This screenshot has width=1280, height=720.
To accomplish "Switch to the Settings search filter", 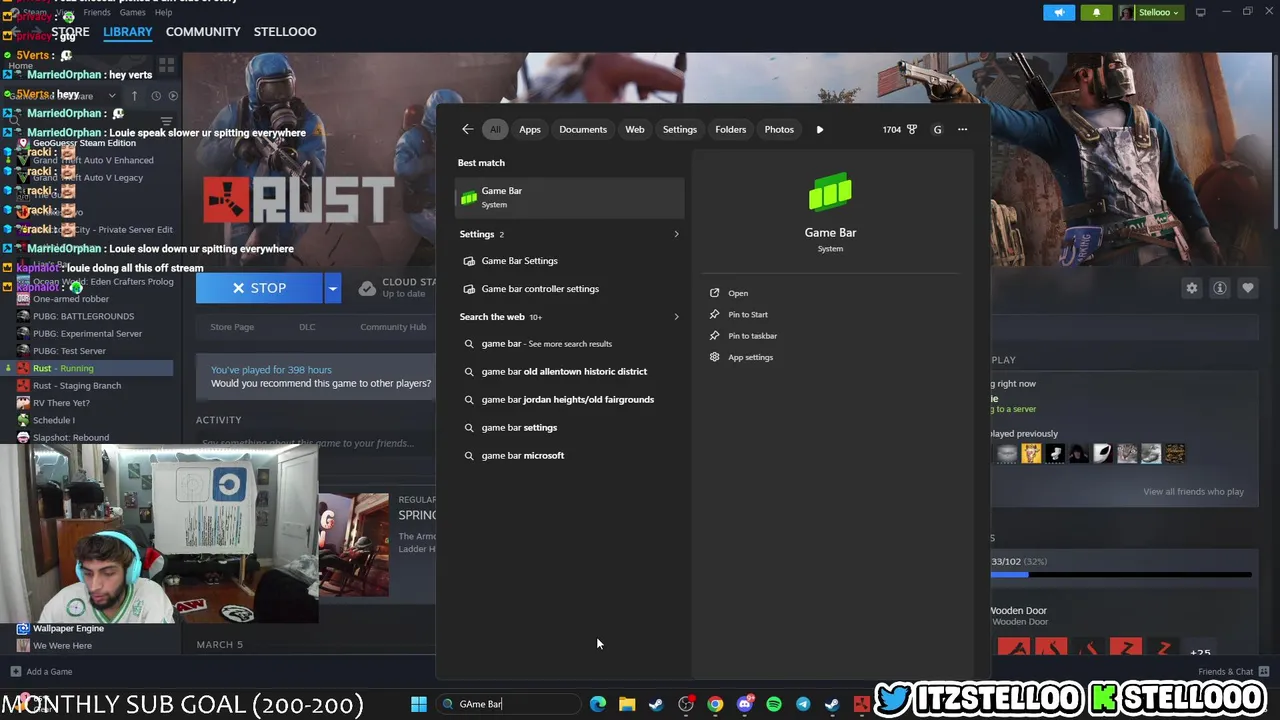I will [680, 129].
